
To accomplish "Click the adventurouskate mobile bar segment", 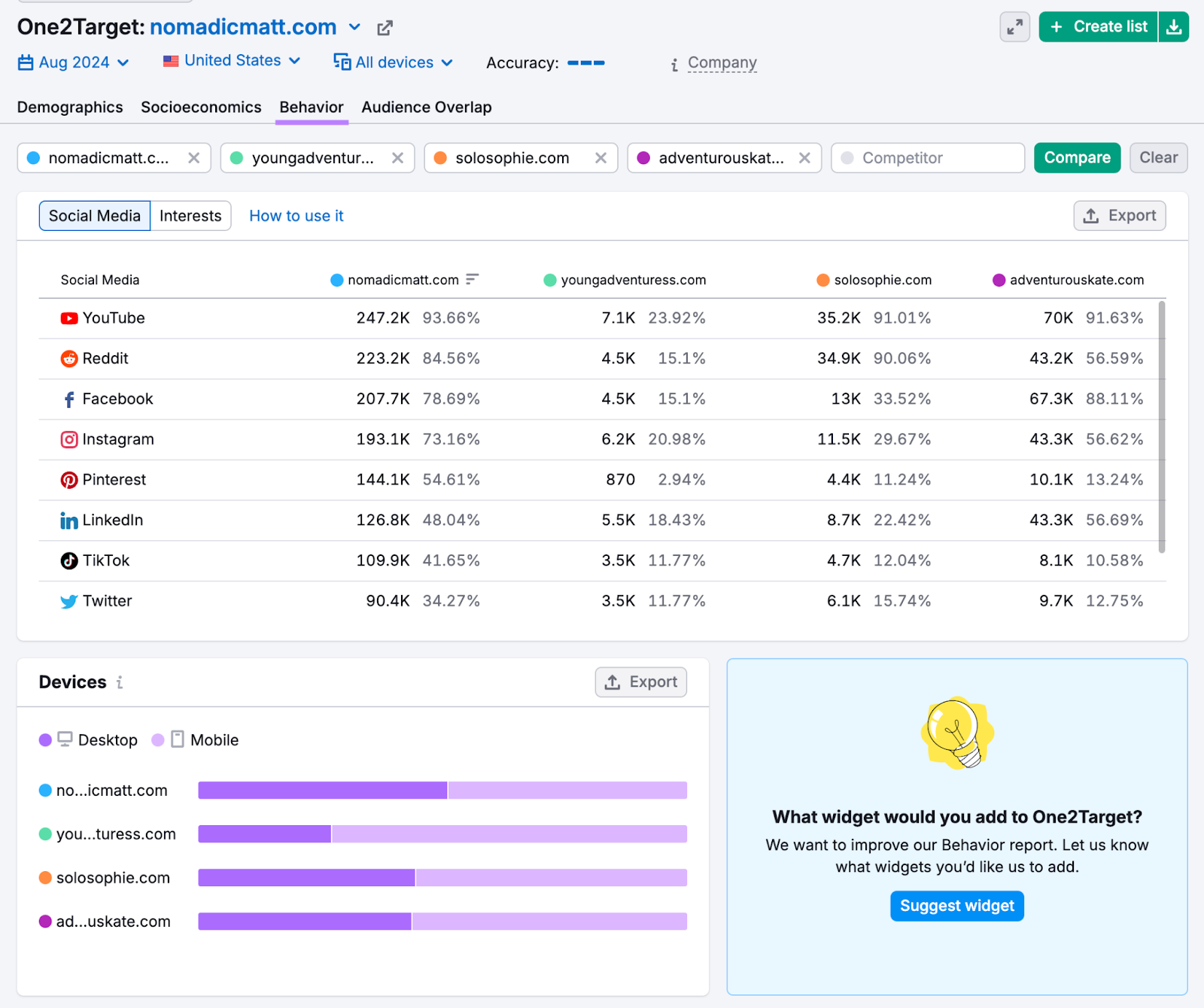I will [549, 921].
